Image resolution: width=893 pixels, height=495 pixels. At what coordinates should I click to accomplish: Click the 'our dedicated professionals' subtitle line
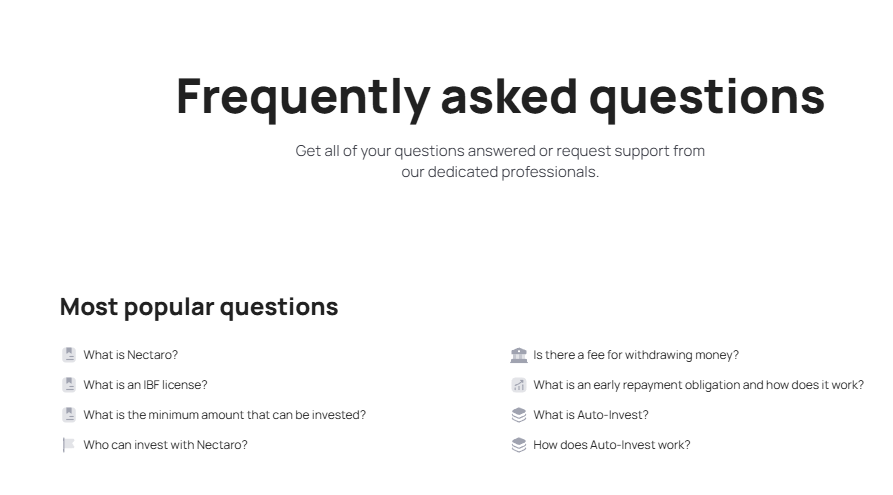tap(500, 171)
